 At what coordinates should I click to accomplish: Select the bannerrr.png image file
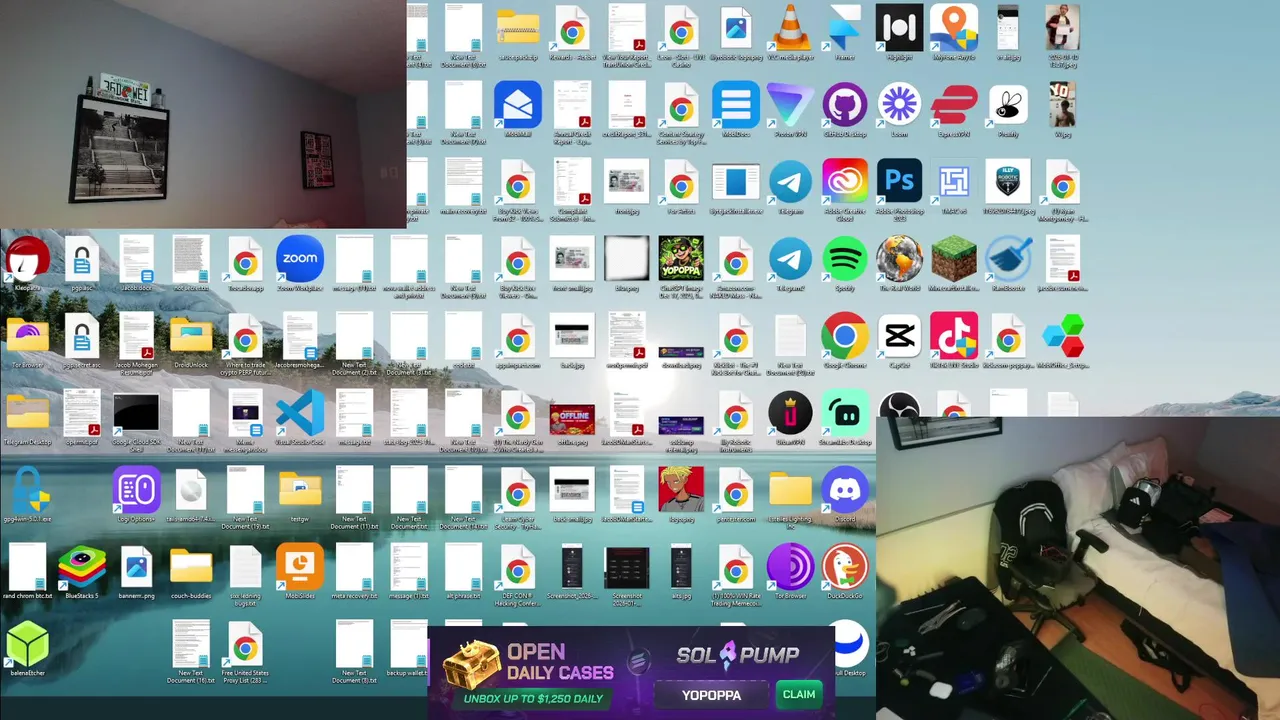click(x=136, y=567)
